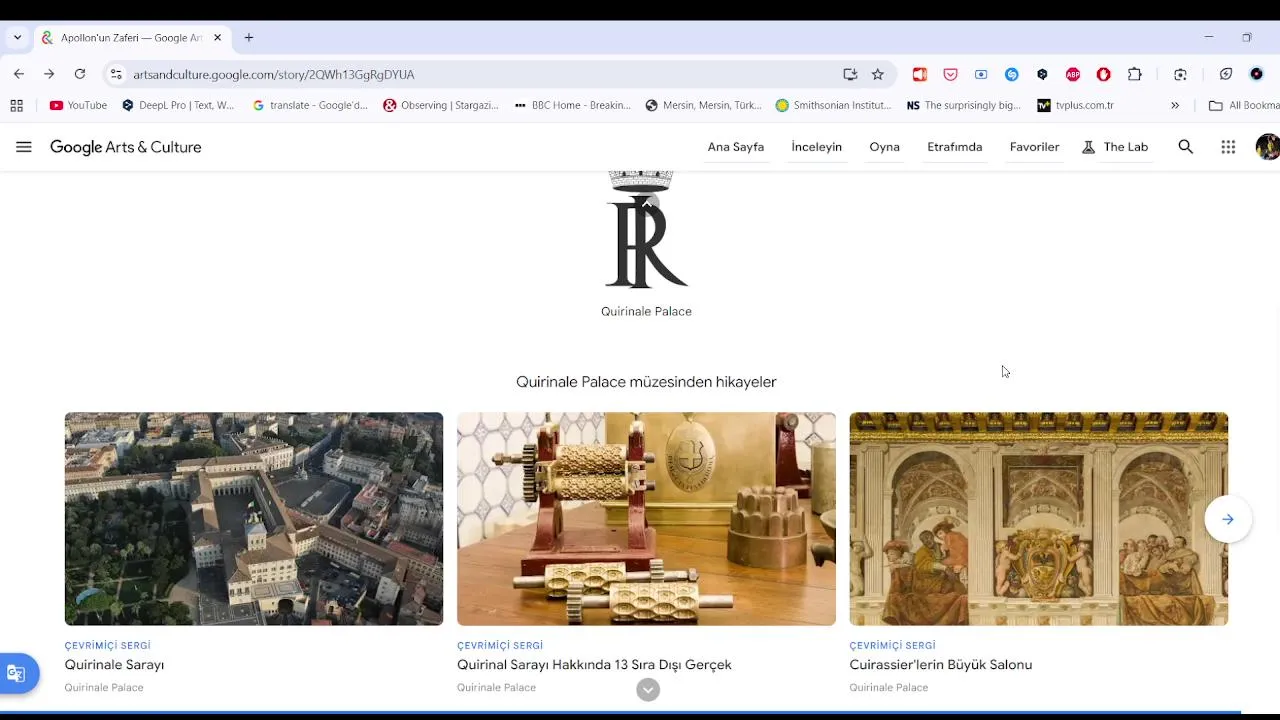Open the Google apps grid icon
The width and height of the screenshot is (1280, 720).
[x=1228, y=147]
